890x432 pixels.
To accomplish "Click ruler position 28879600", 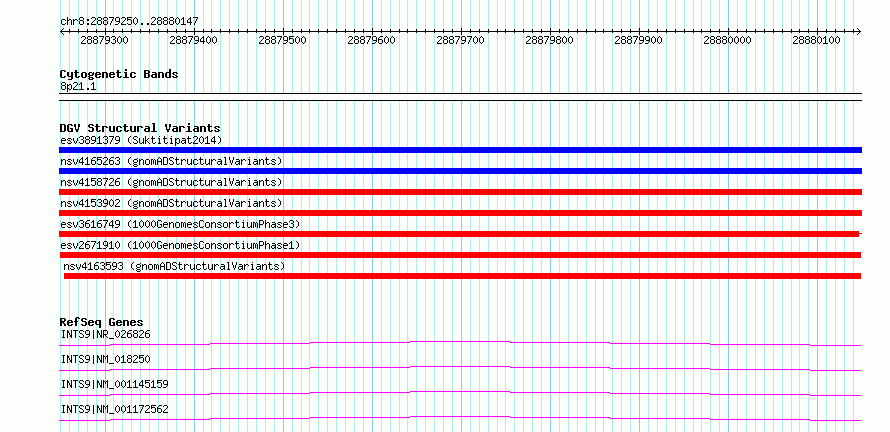I will tap(371, 40).
